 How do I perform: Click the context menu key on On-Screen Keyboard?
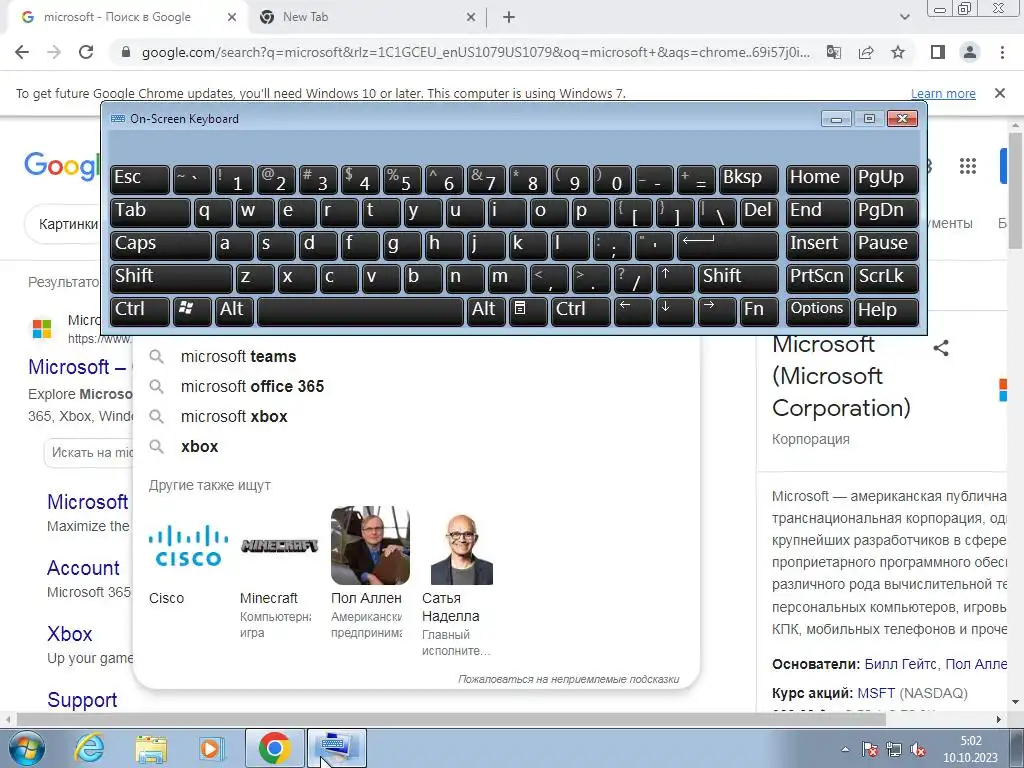[x=528, y=310]
